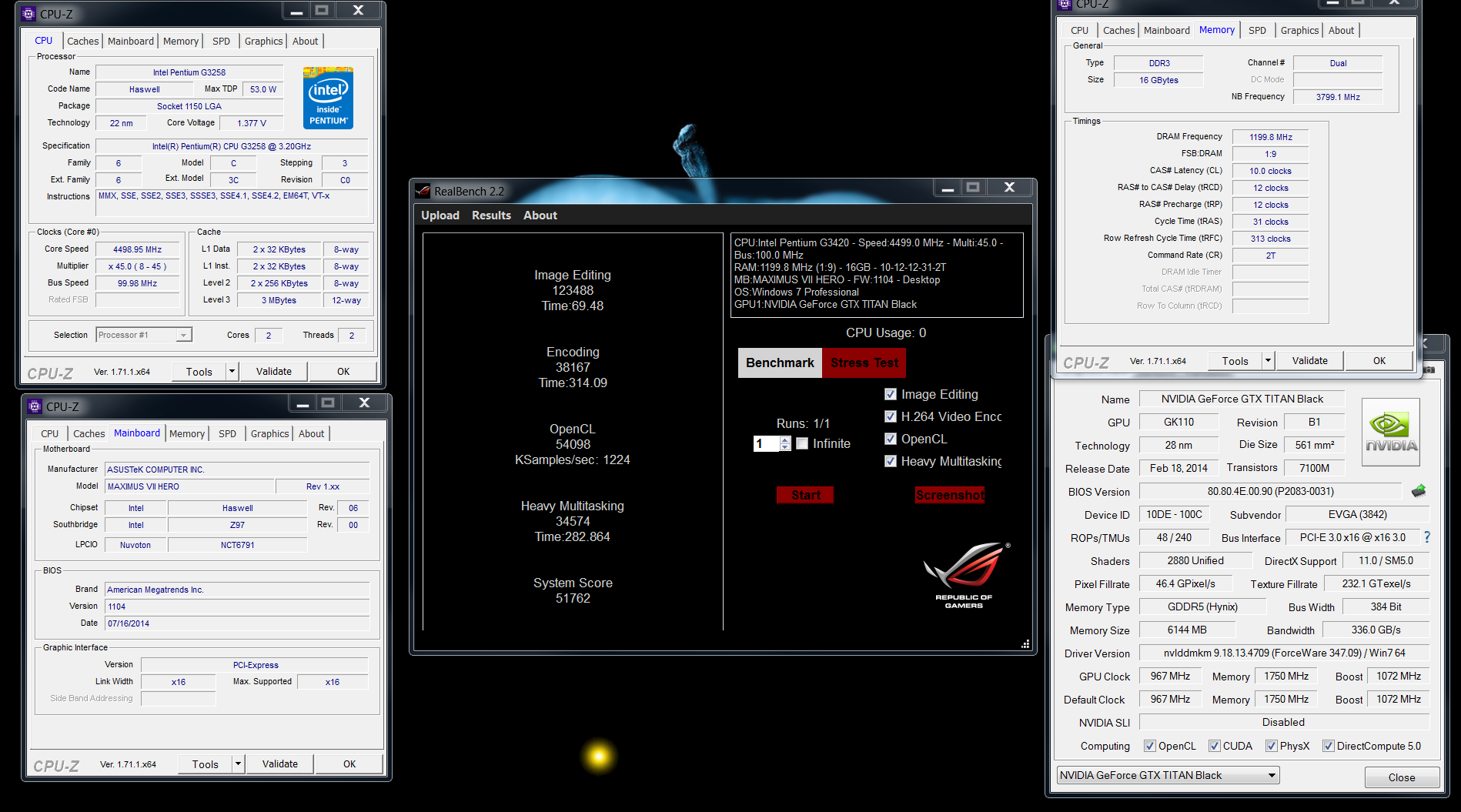Toggle the DirectCompute 5.0 checkbox
Image resolution: width=1461 pixels, height=812 pixels.
click(1329, 746)
